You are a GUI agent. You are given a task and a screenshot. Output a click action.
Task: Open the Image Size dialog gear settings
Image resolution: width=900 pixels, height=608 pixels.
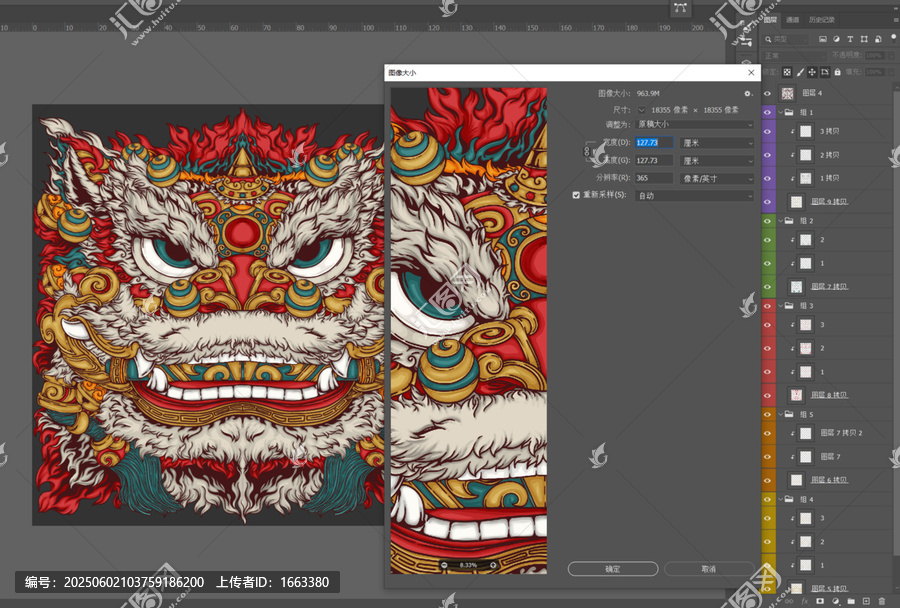point(747,94)
